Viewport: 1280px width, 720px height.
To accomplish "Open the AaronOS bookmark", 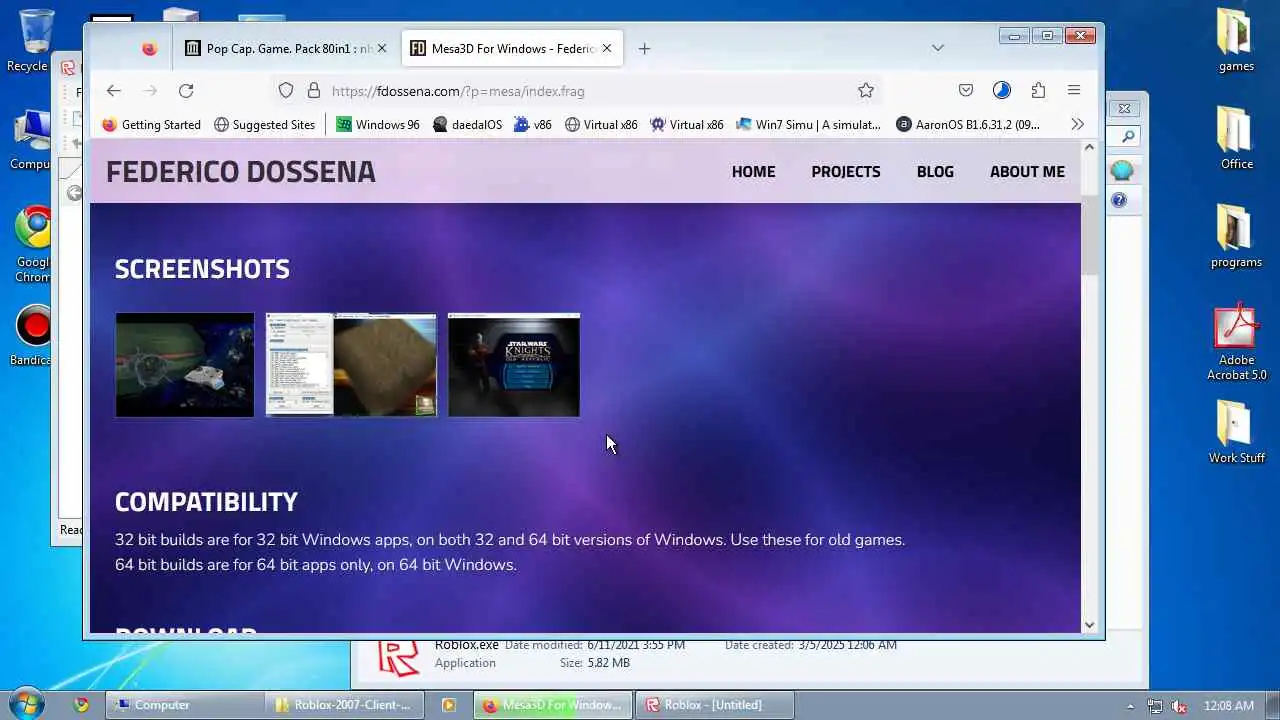I will click(x=968, y=125).
